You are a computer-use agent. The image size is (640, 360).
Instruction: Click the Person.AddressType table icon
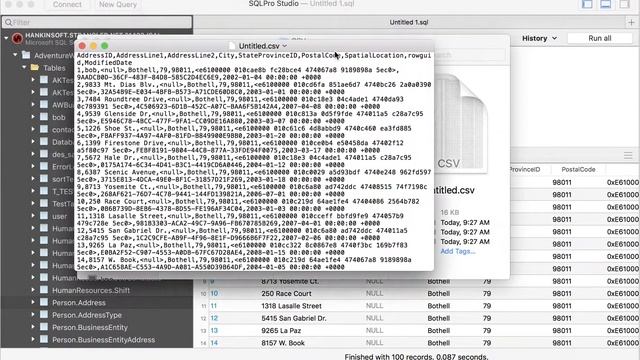[x=44, y=315]
